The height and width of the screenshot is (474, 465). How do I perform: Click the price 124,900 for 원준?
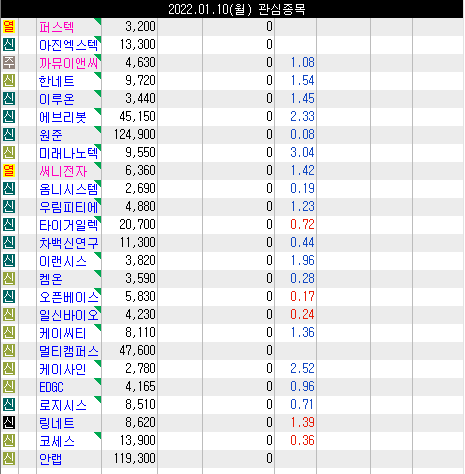(x=135, y=135)
